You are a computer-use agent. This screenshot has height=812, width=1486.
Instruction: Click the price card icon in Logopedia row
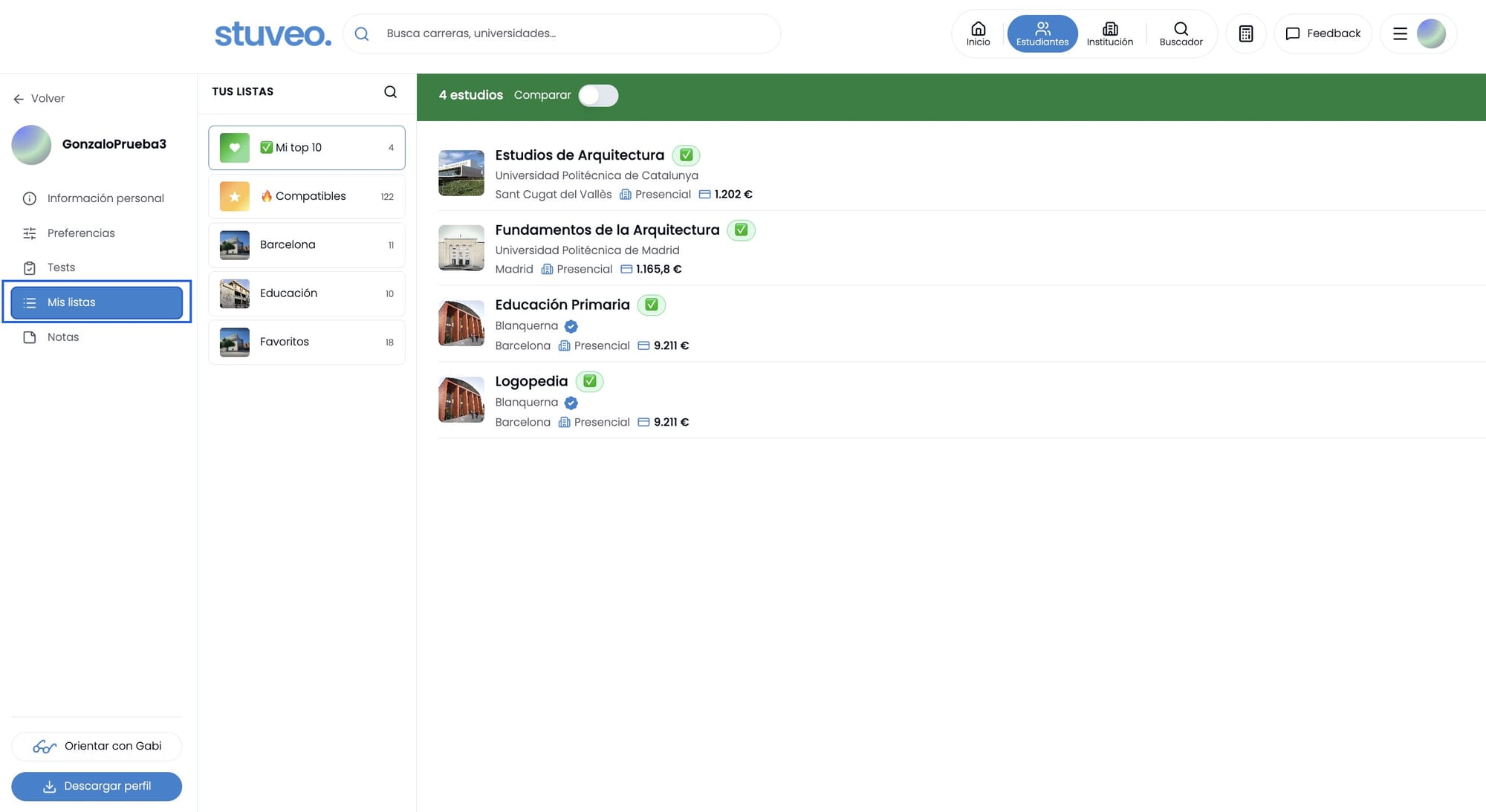pyautogui.click(x=643, y=423)
